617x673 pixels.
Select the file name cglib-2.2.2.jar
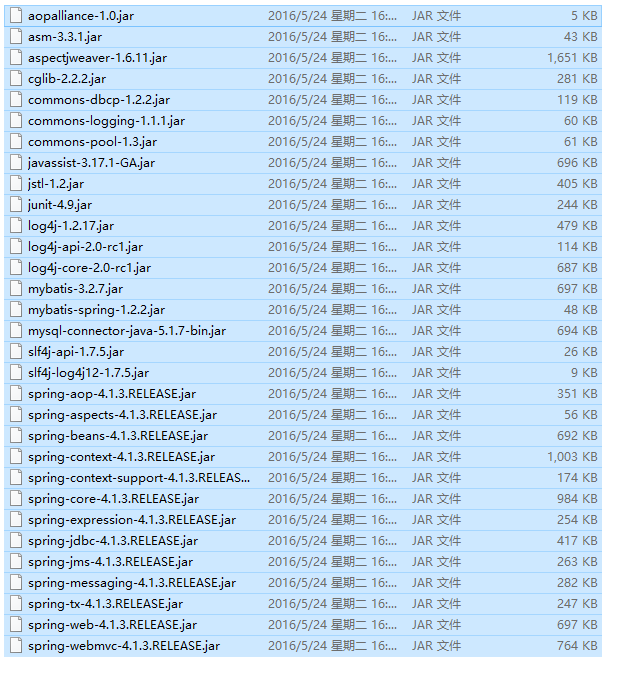67,79
